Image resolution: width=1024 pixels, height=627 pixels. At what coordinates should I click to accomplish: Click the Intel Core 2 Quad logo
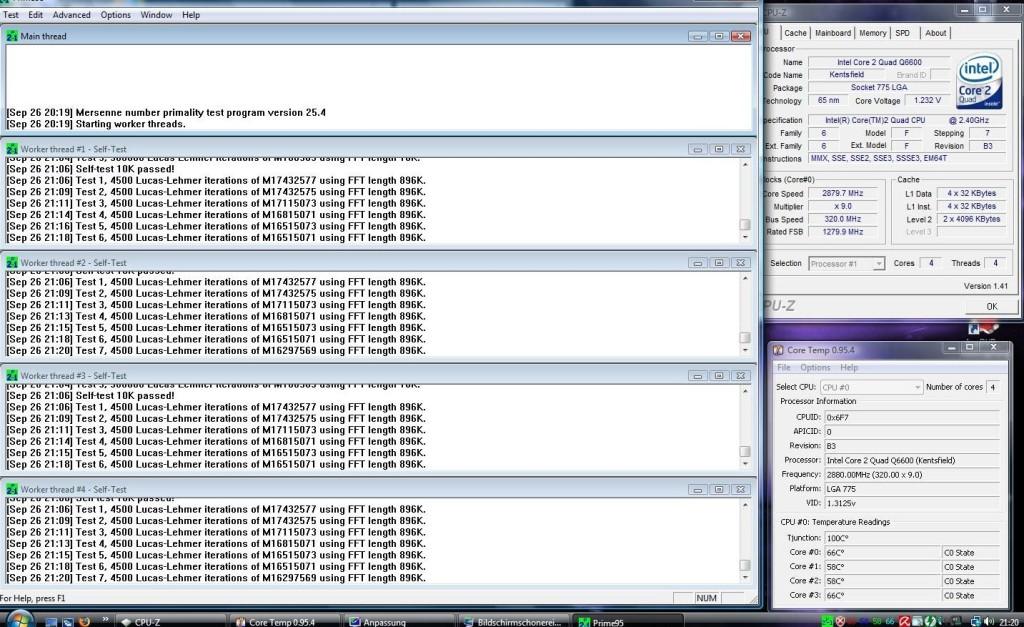978,82
